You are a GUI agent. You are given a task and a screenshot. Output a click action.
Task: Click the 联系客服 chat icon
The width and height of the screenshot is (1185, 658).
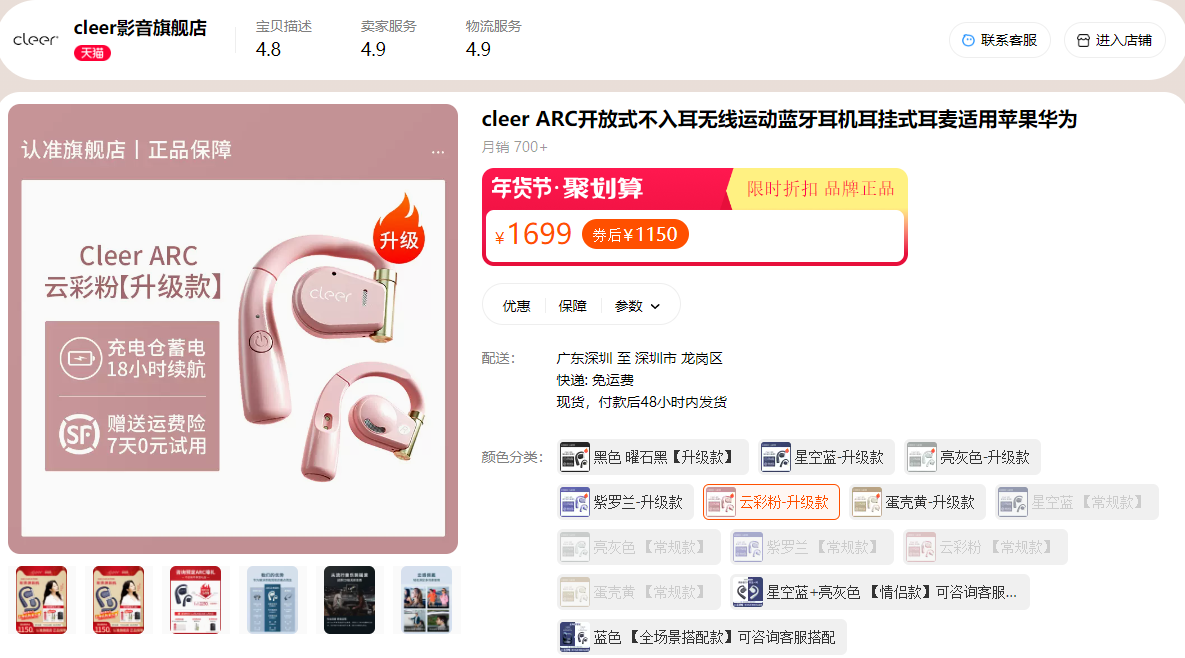point(967,40)
